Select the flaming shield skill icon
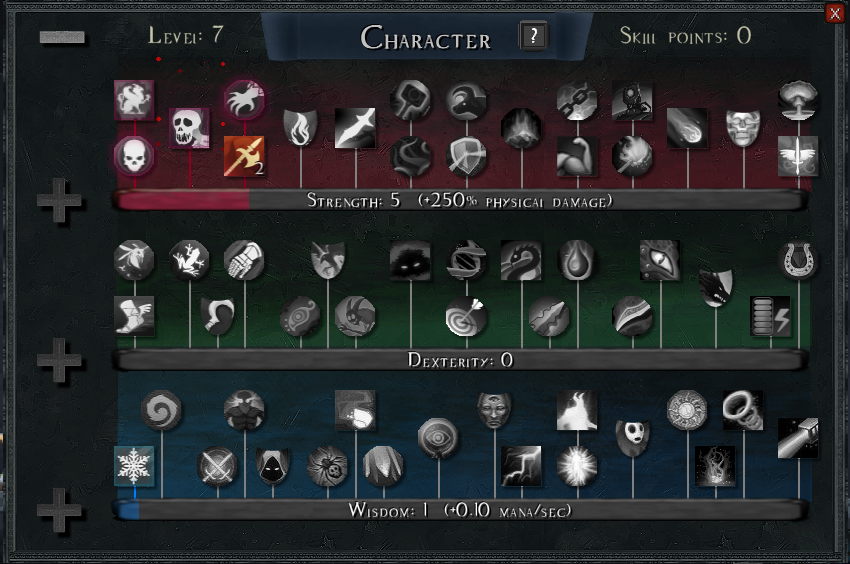Viewport: 850px width, 564px height. click(x=300, y=128)
